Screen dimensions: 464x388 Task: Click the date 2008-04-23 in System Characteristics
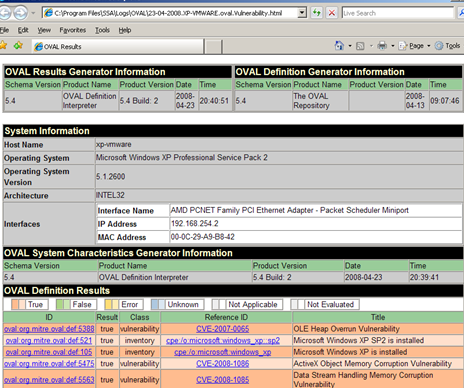click(364, 277)
